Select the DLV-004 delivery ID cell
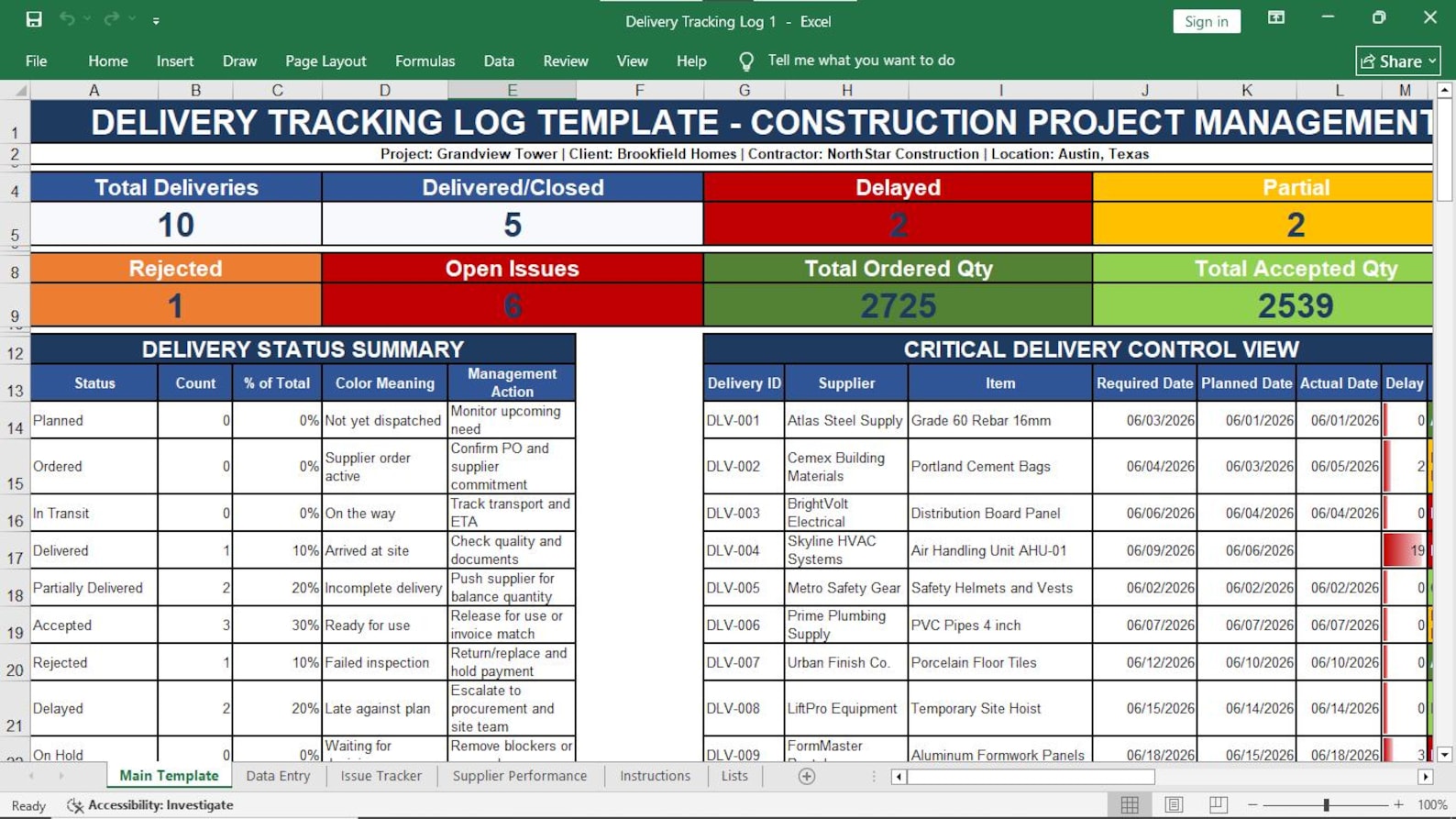The image size is (1456, 819). (x=744, y=550)
